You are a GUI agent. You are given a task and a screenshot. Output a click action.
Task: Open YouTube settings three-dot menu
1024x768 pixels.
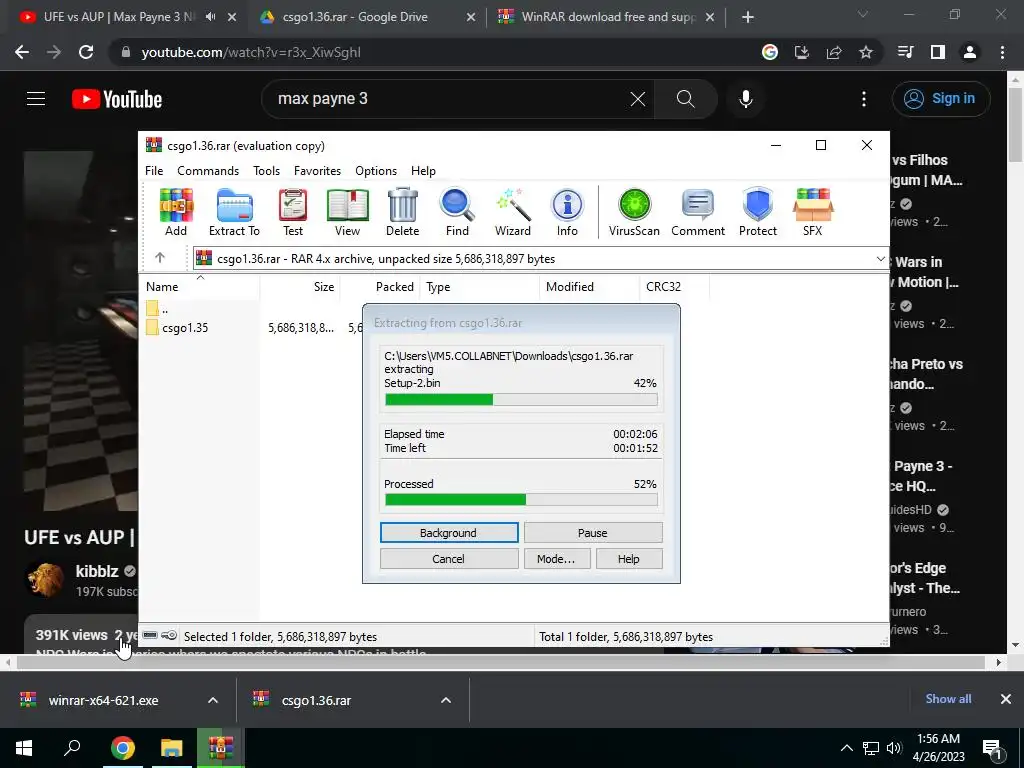(x=864, y=99)
